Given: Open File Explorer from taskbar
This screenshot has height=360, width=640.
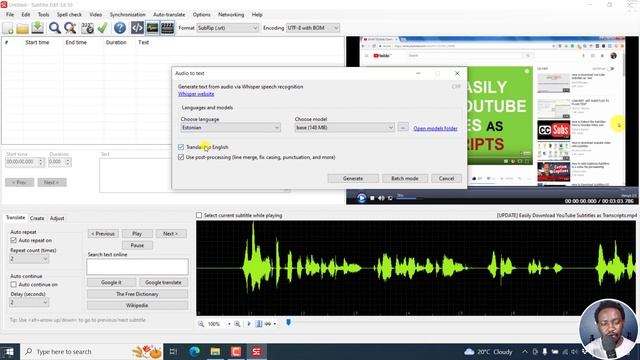Looking at the screenshot, I should [215, 351].
